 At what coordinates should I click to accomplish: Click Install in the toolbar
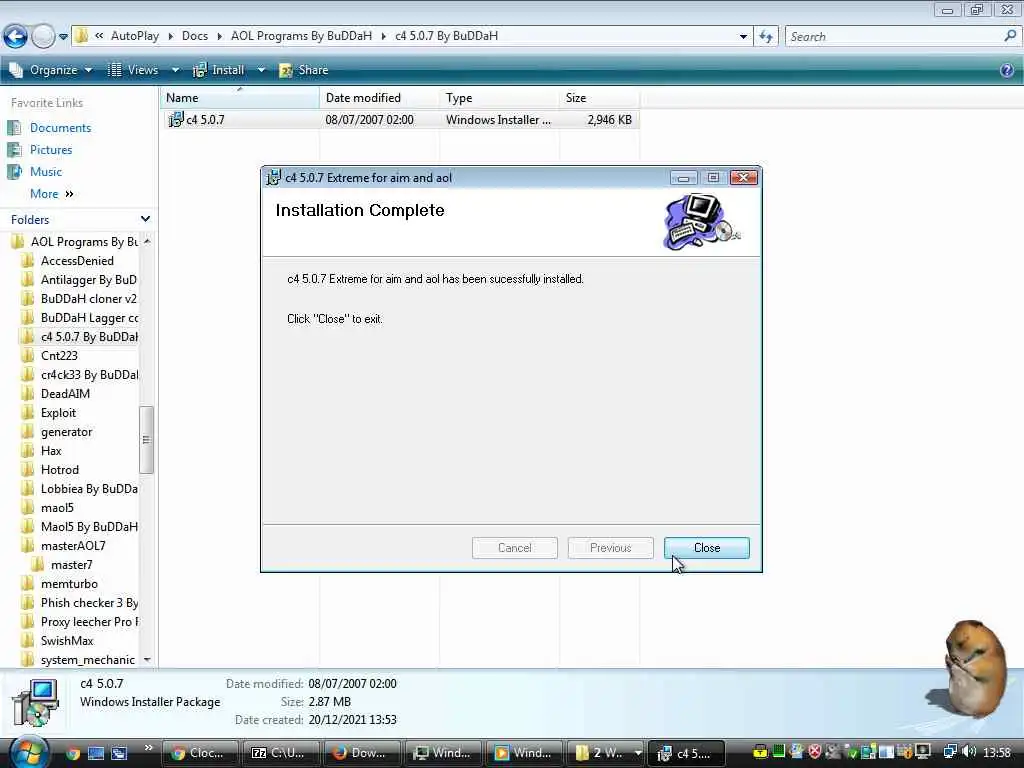(219, 70)
